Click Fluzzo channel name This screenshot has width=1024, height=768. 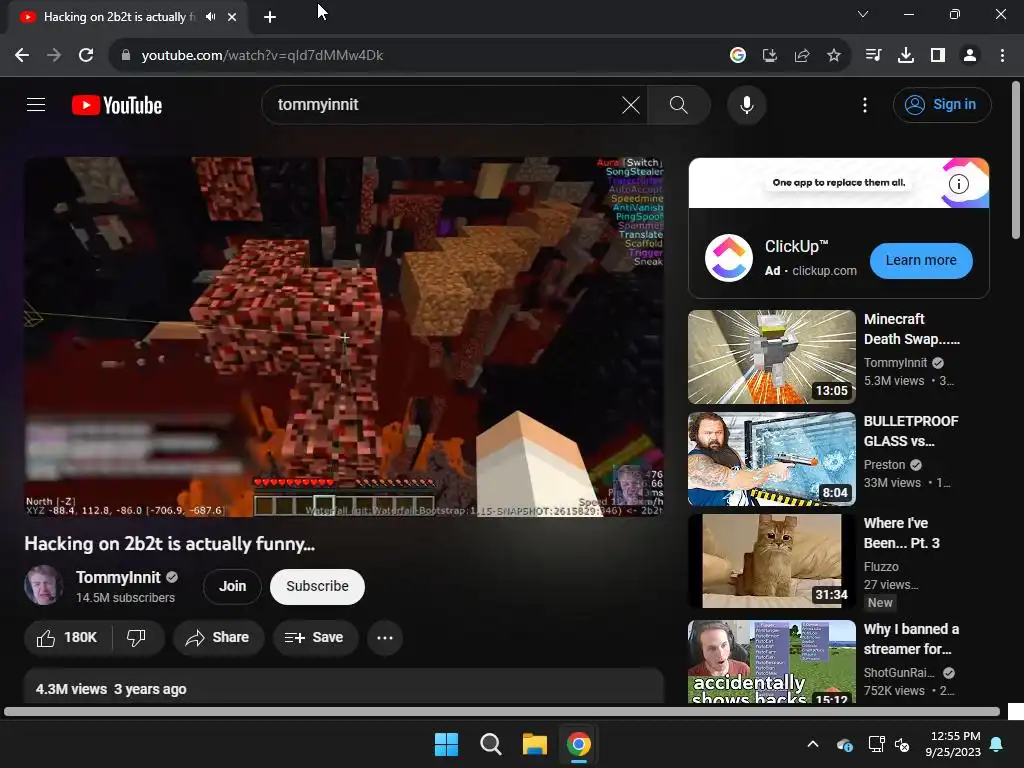881,567
